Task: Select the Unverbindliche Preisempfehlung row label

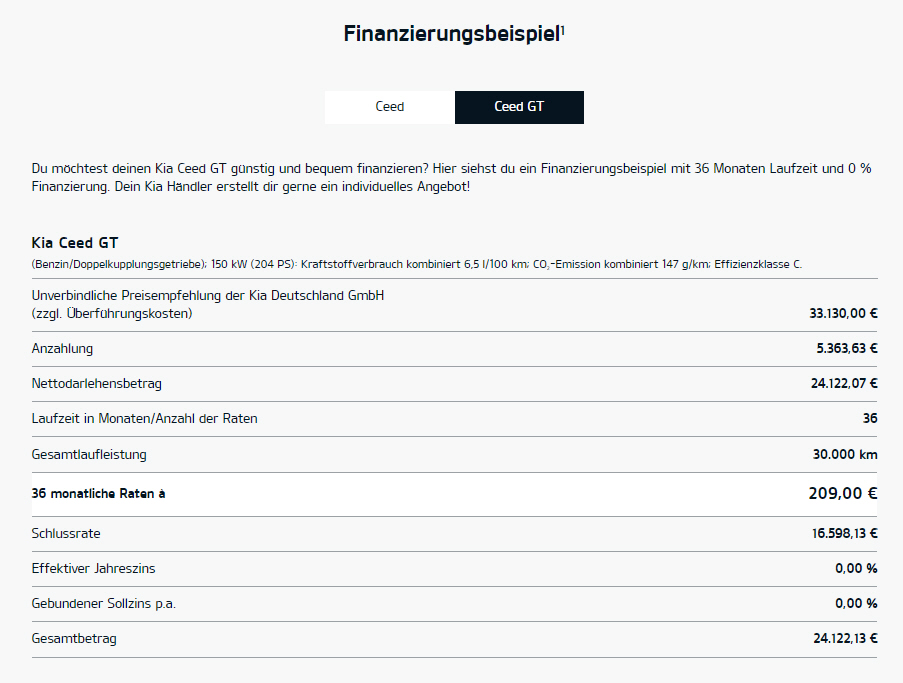Action: 208,304
